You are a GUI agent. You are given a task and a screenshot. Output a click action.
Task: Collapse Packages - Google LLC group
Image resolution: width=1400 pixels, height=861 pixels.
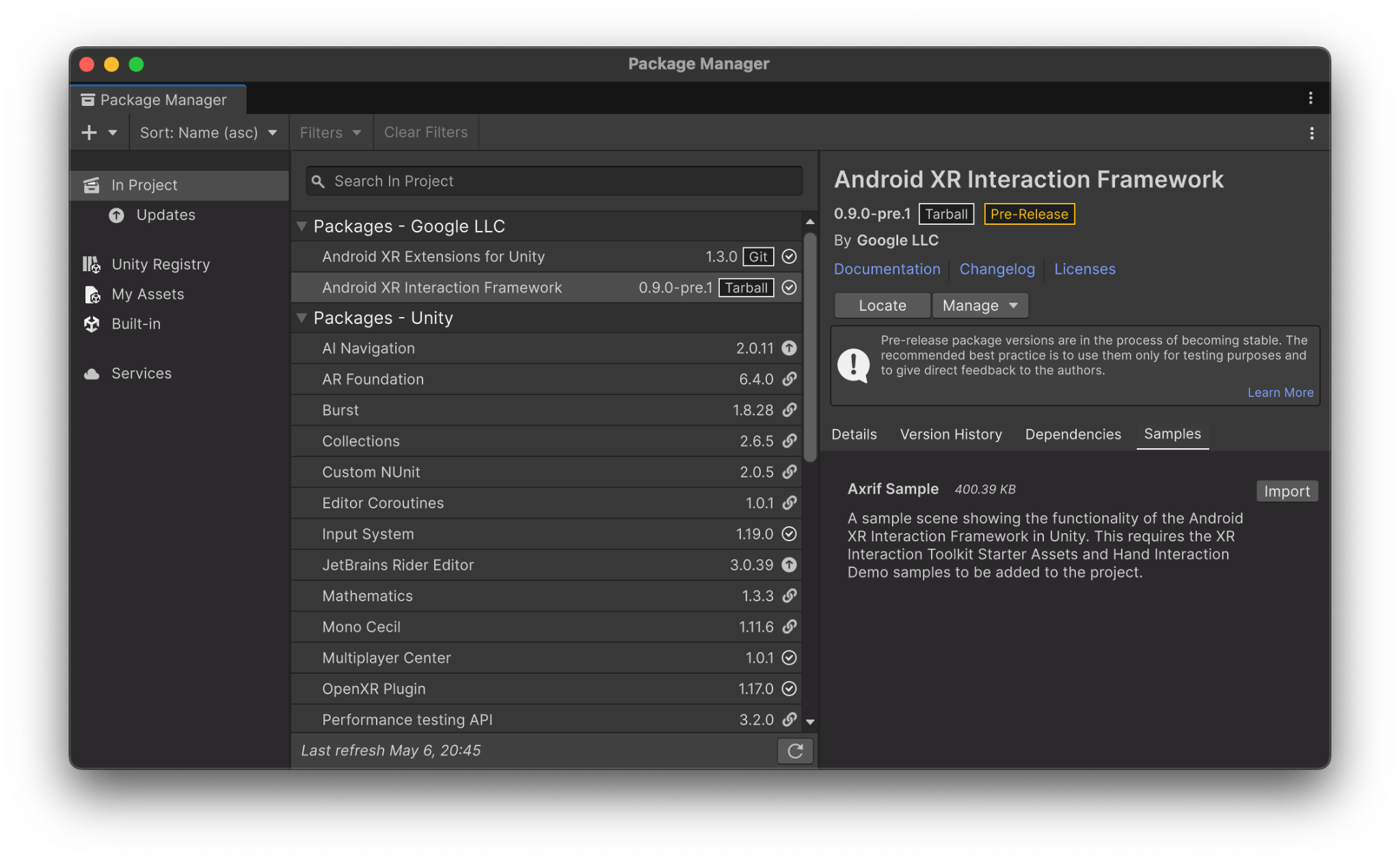(x=301, y=226)
